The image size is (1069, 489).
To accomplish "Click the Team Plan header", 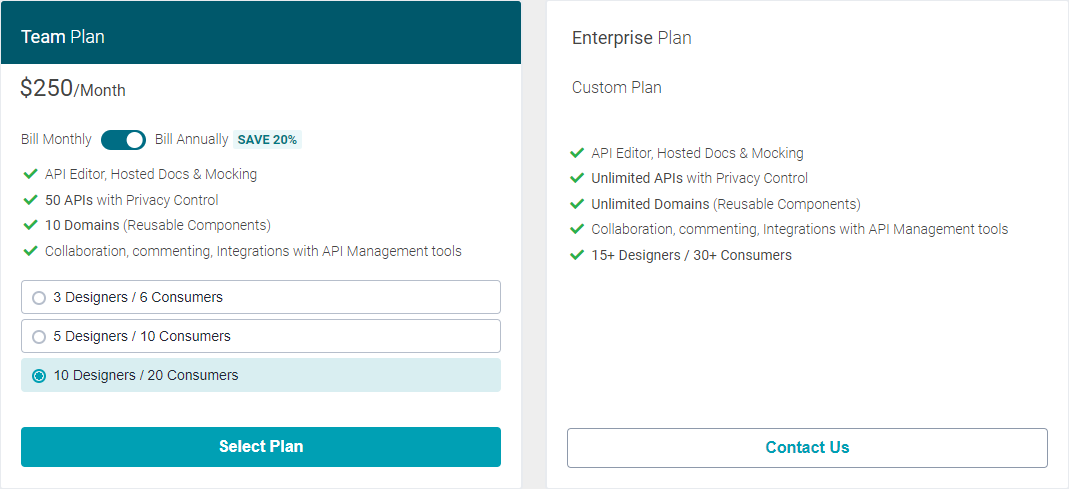I will [63, 37].
